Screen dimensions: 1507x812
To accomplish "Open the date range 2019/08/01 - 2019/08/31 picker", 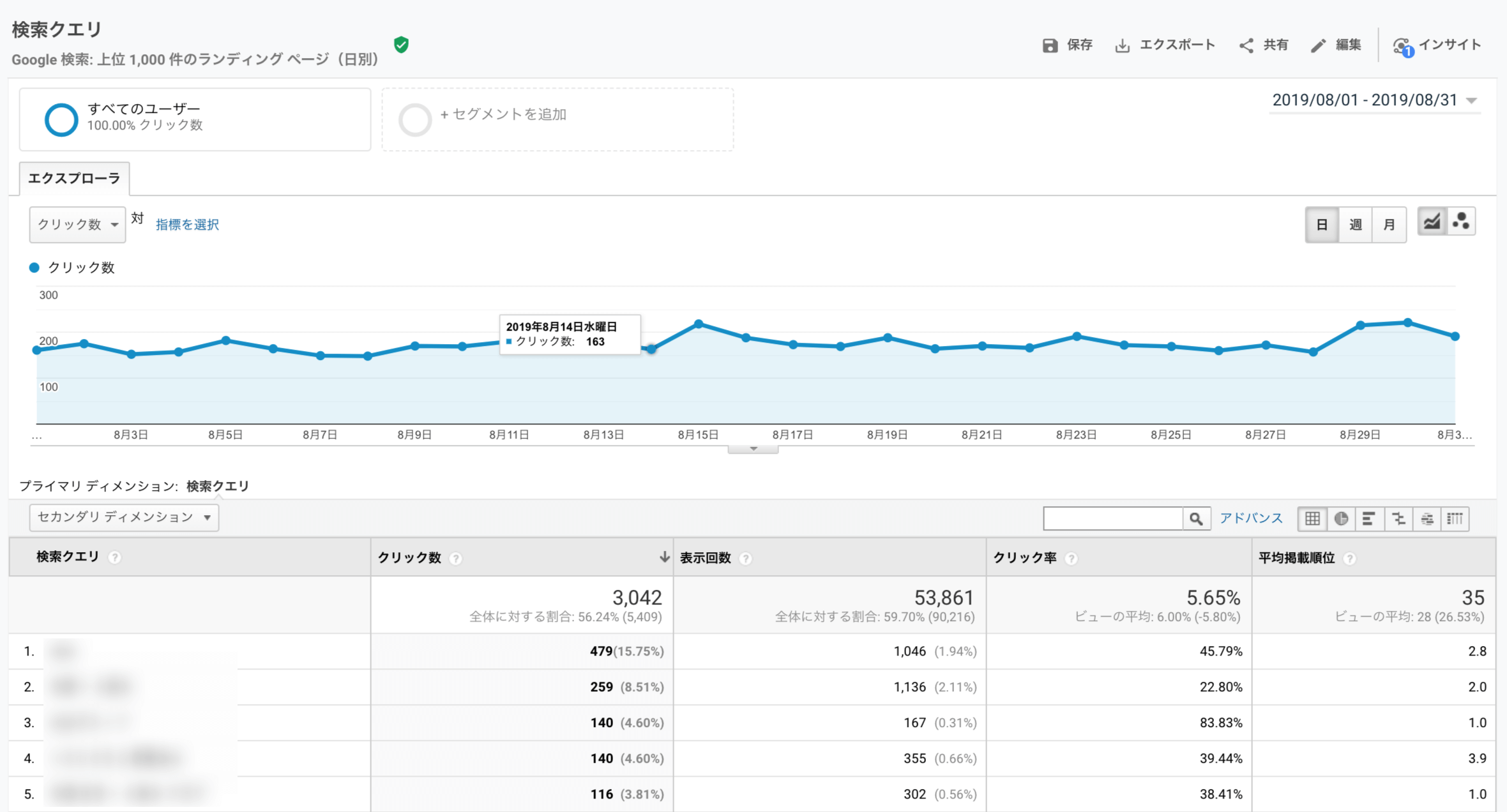I will [1375, 100].
